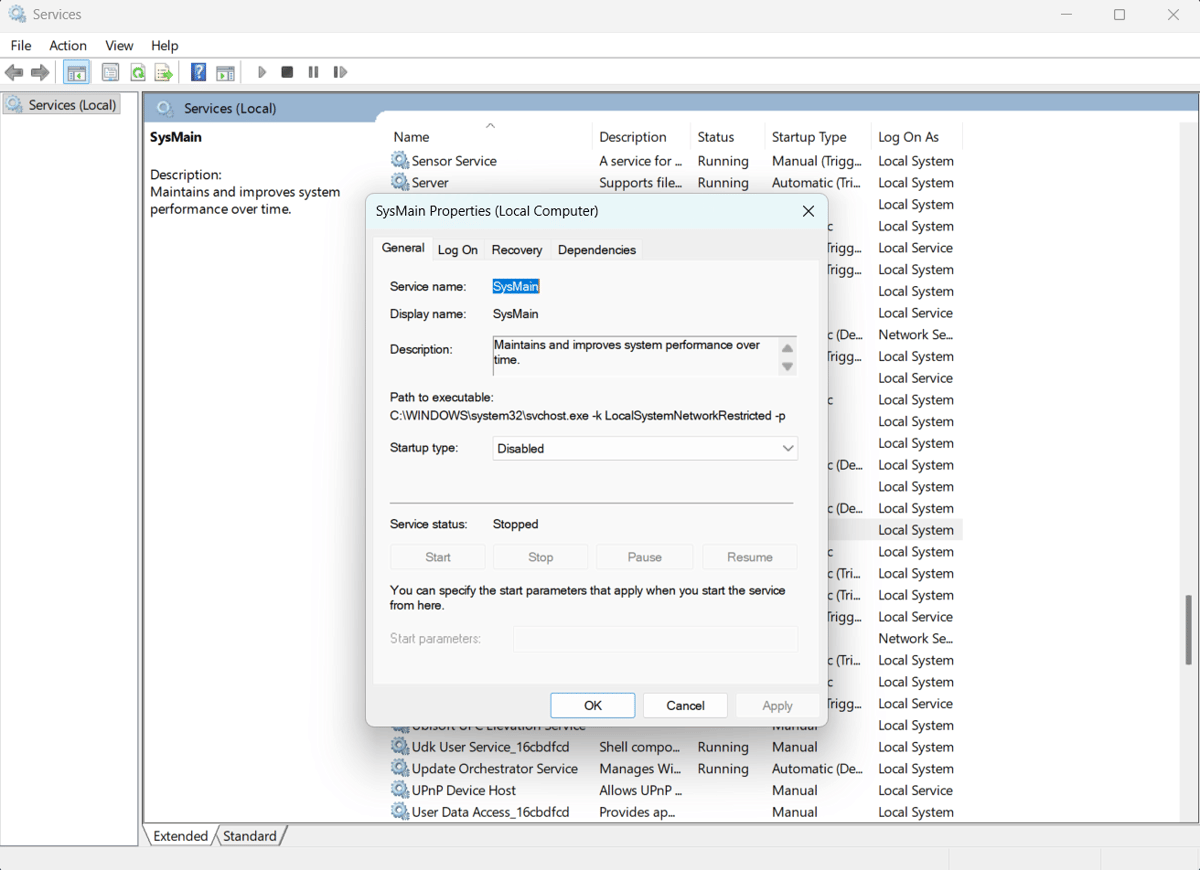Image resolution: width=1200 pixels, height=870 pixels.
Task: Click the Properties toolbar icon
Action: coord(111,72)
